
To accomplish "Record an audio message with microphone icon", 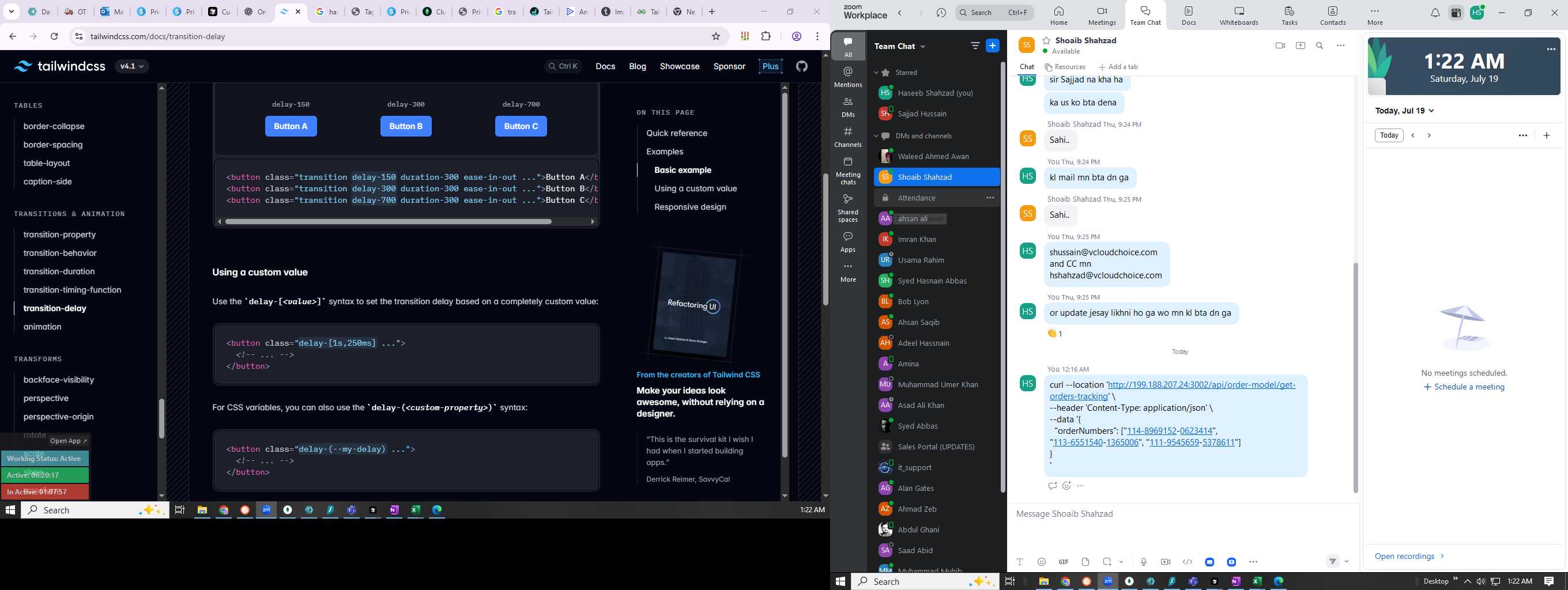I will (x=1144, y=561).
